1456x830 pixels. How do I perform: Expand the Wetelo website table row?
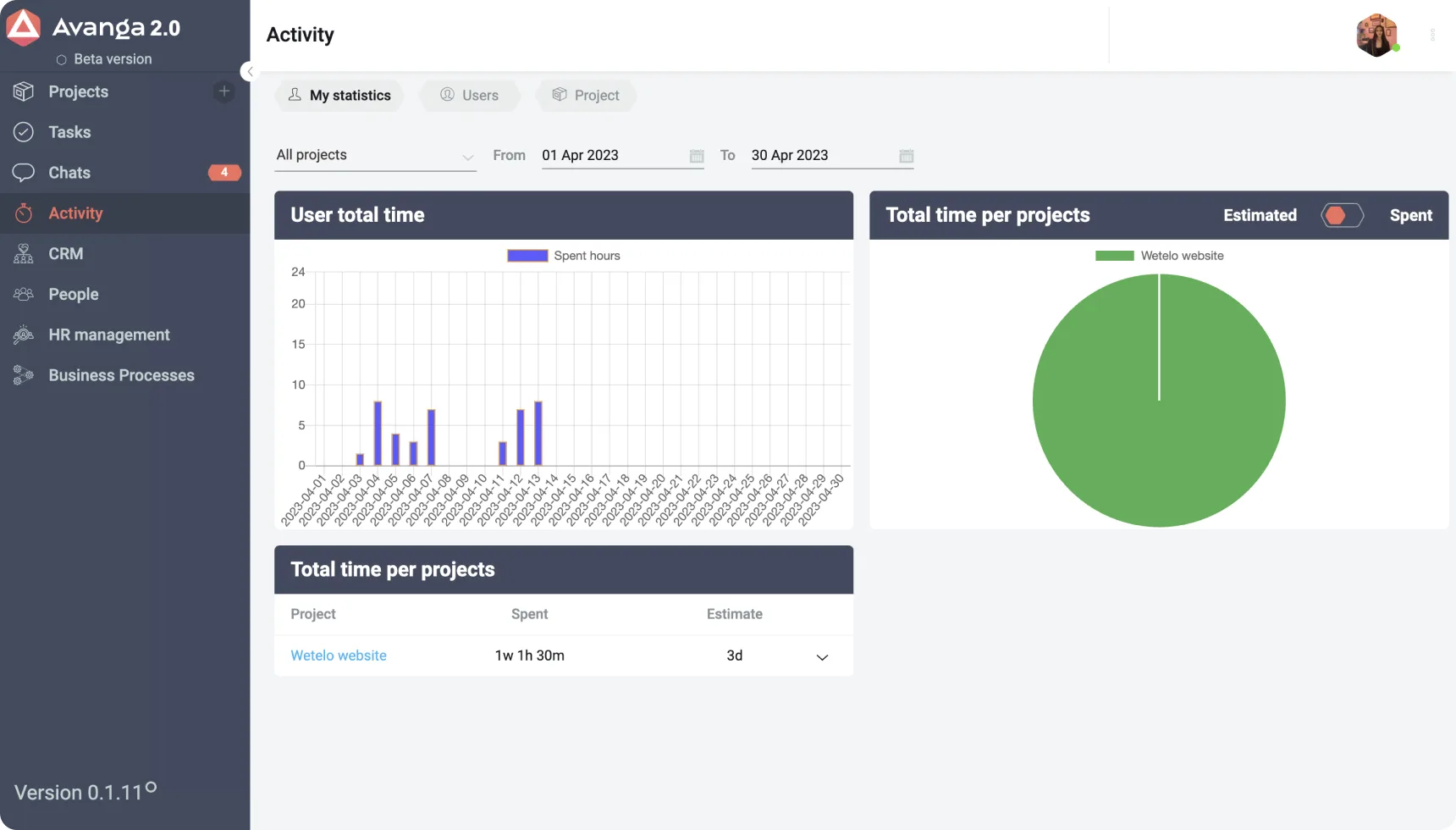(x=822, y=657)
